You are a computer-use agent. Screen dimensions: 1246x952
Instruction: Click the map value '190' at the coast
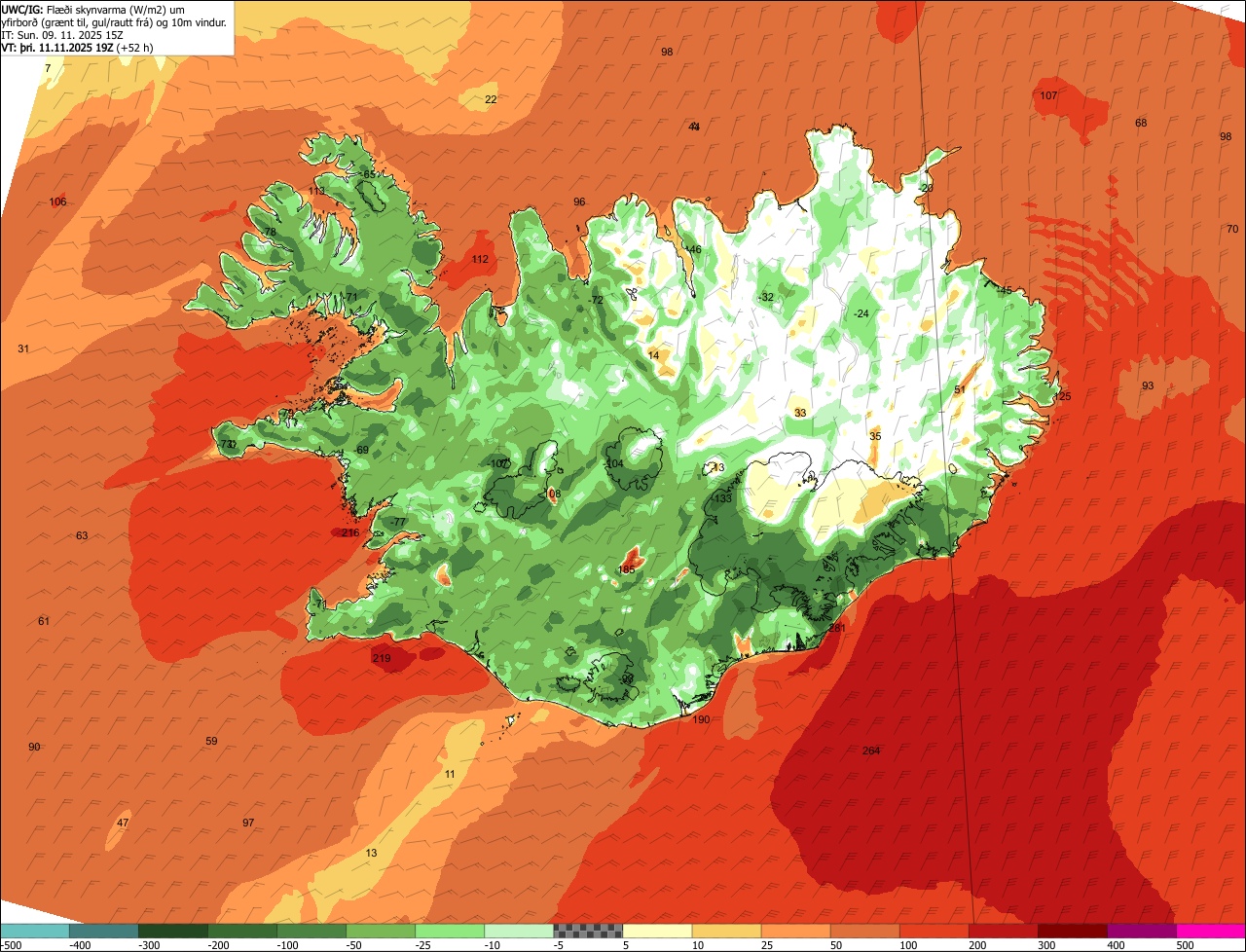point(701,719)
